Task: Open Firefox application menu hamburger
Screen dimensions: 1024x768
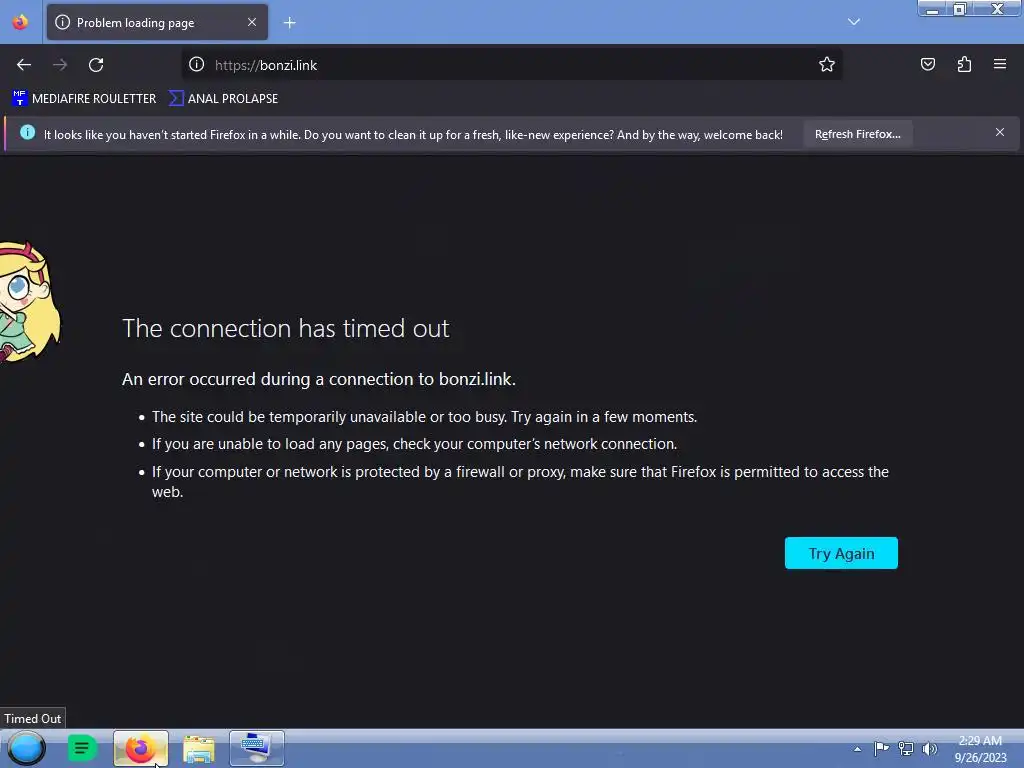Action: click(1000, 64)
